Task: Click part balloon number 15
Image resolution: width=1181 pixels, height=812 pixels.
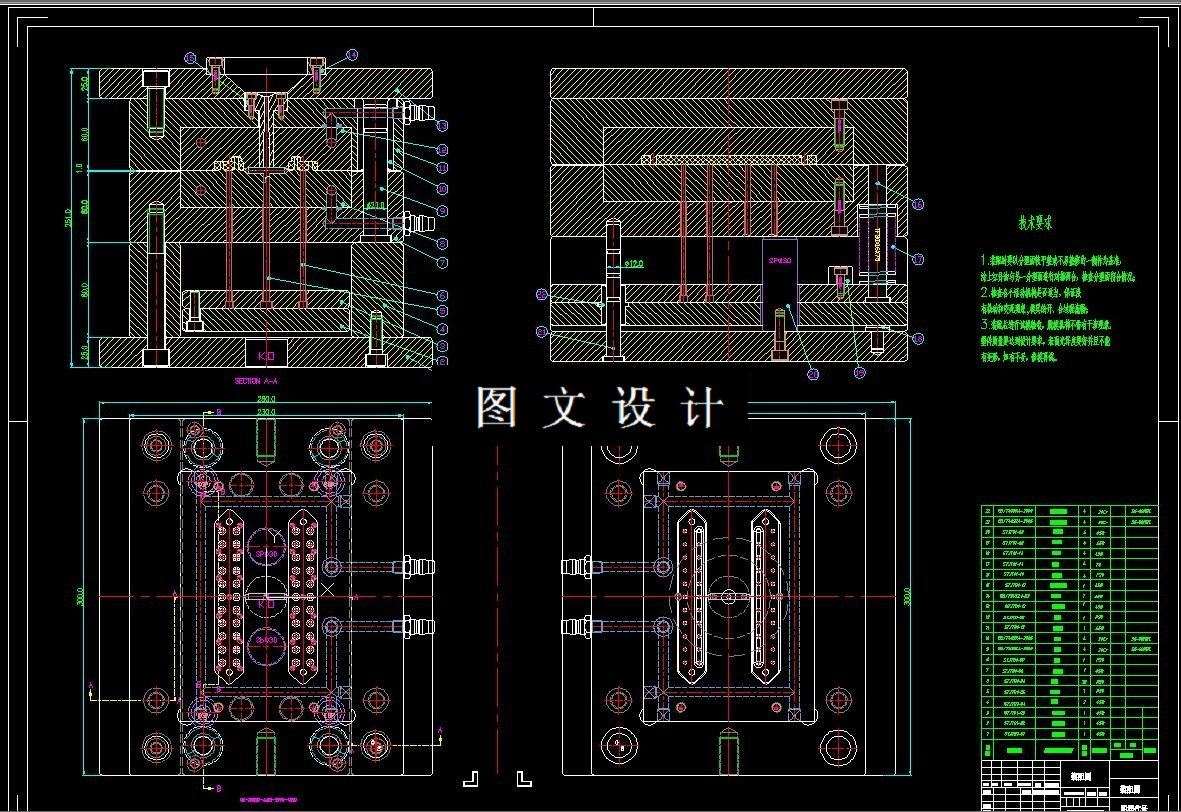Action: click(190, 58)
